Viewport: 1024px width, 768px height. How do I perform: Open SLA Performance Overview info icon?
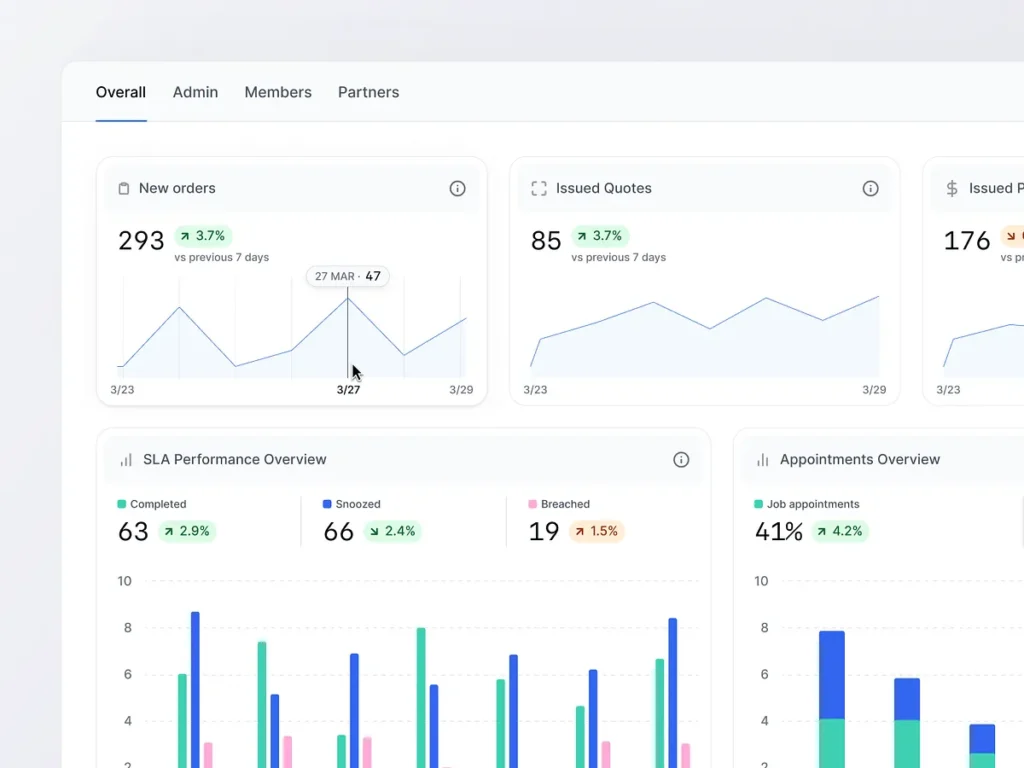point(681,460)
